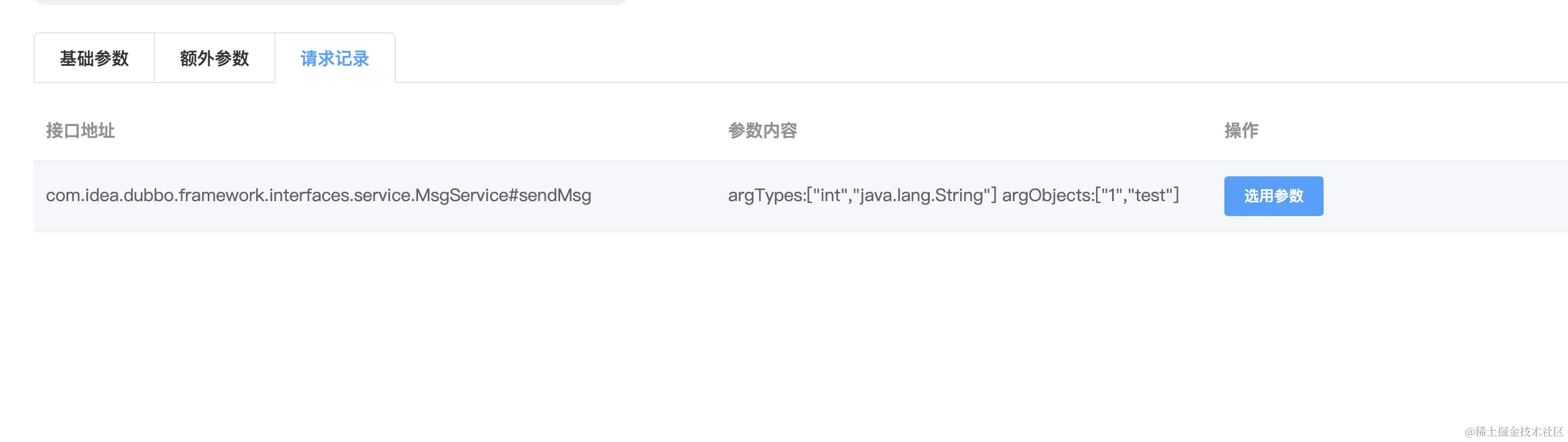1568x442 pixels.
Task: Click the blue 请求记录 active tab label
Action: pos(335,58)
